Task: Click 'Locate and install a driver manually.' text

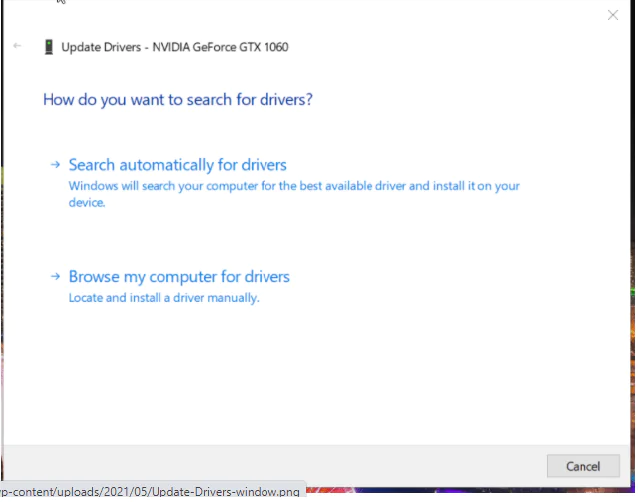Action: pyautogui.click(x=164, y=298)
